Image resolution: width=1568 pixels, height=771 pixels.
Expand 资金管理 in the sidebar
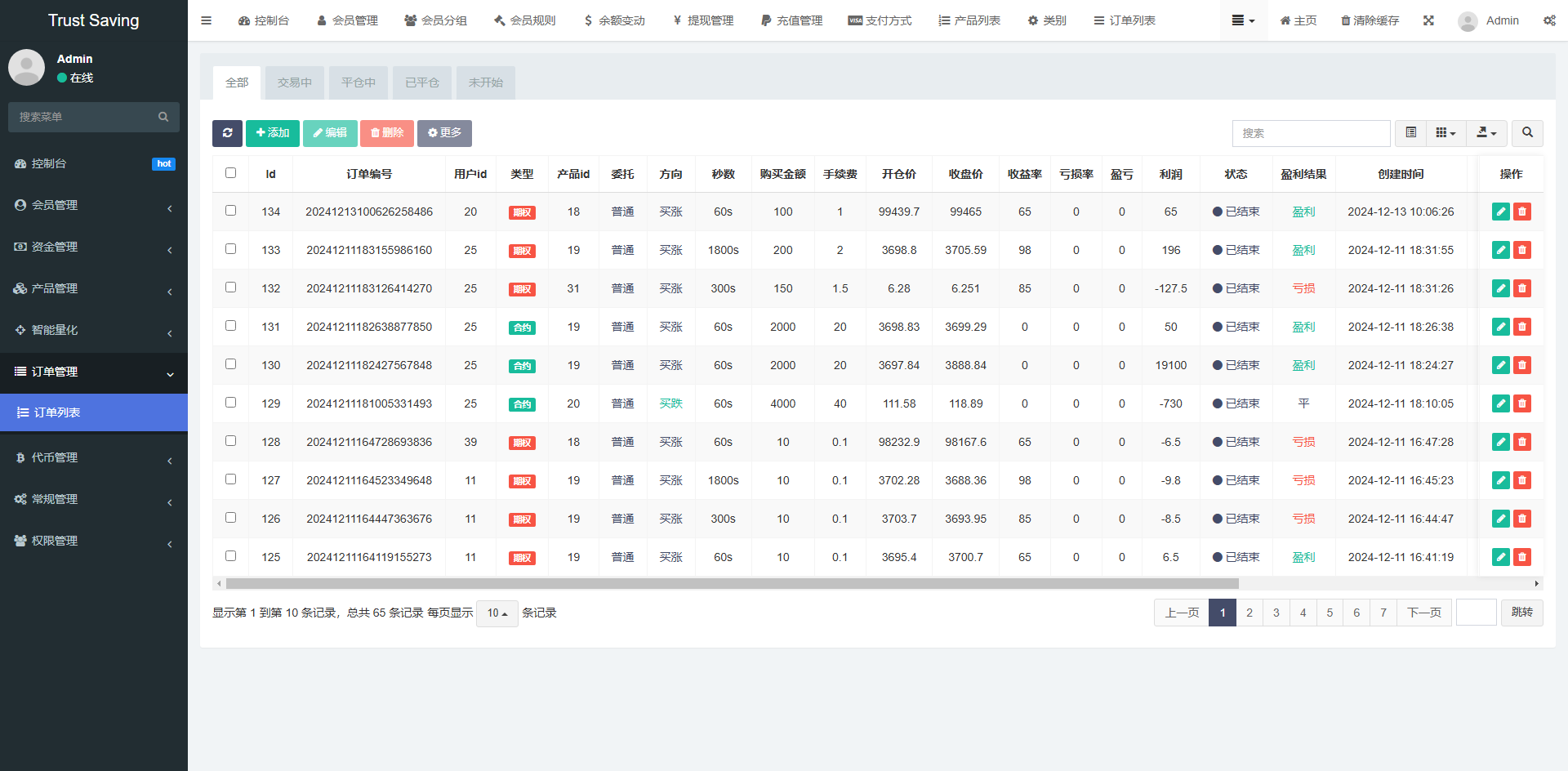[94, 247]
